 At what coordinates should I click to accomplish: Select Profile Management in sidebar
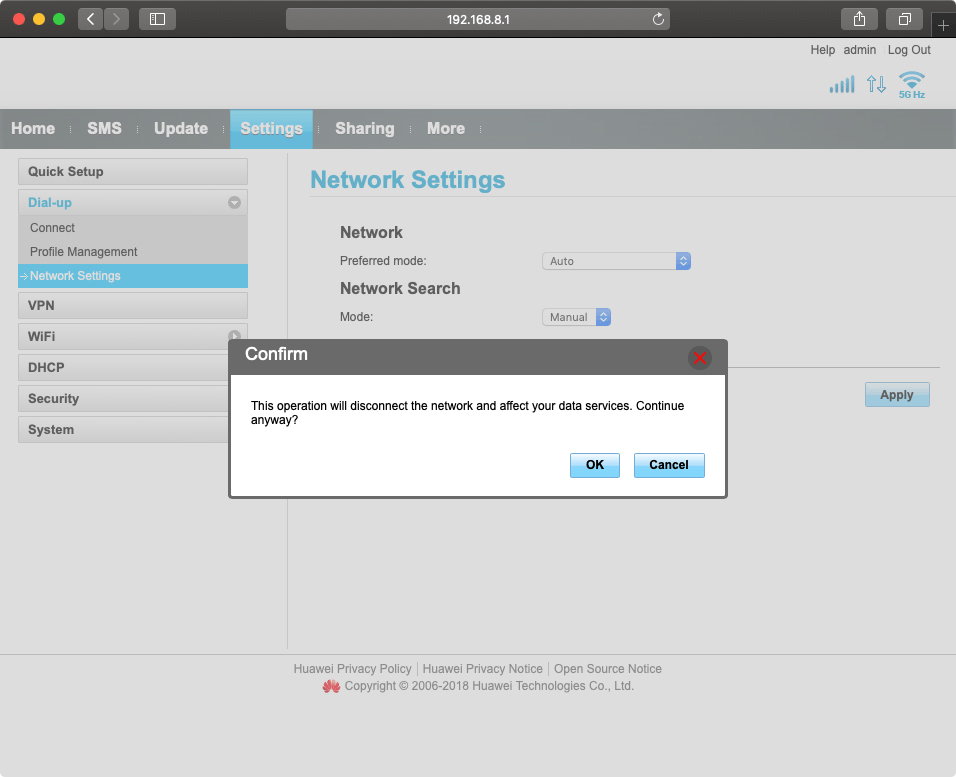84,252
